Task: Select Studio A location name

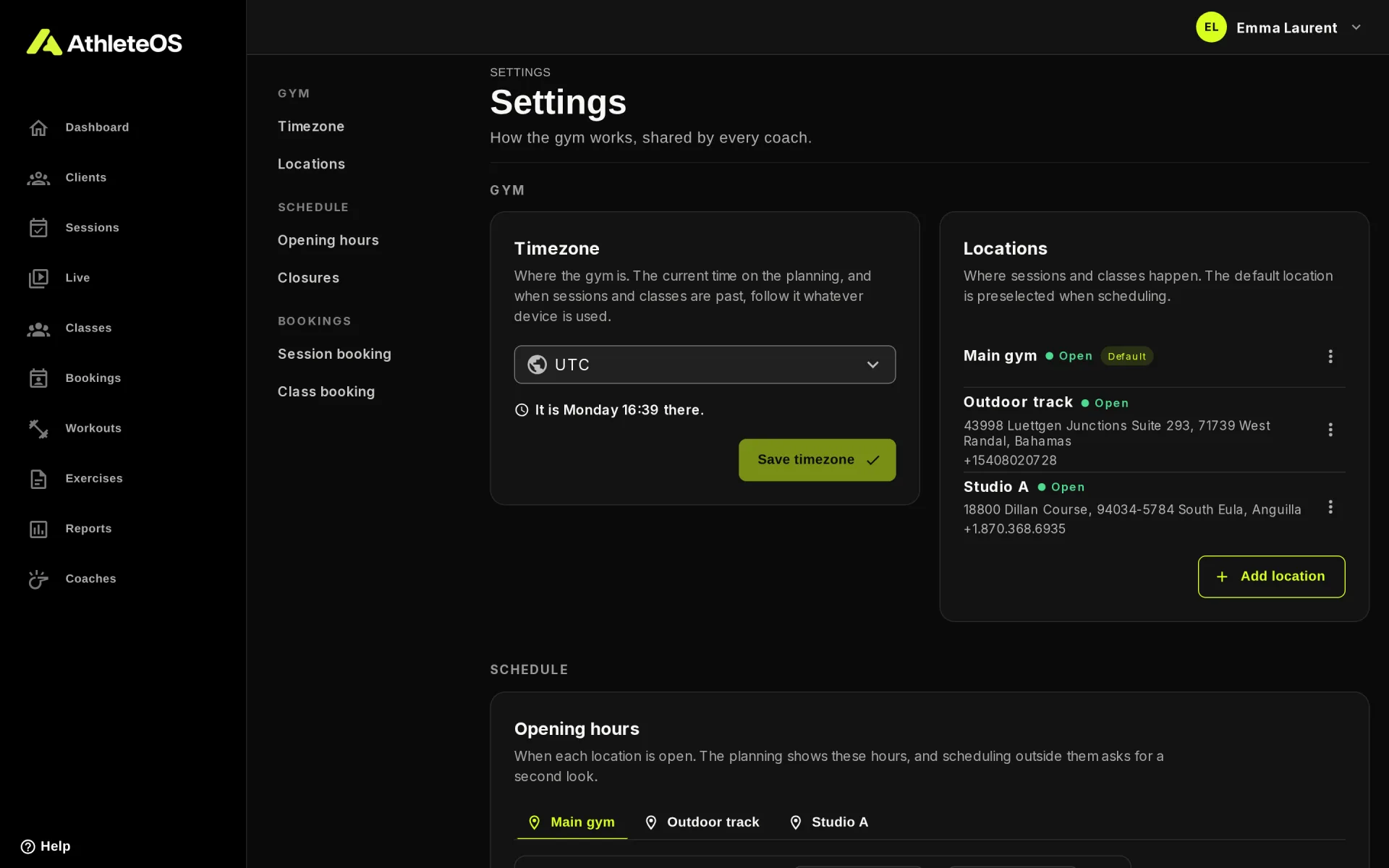Action: (x=995, y=487)
